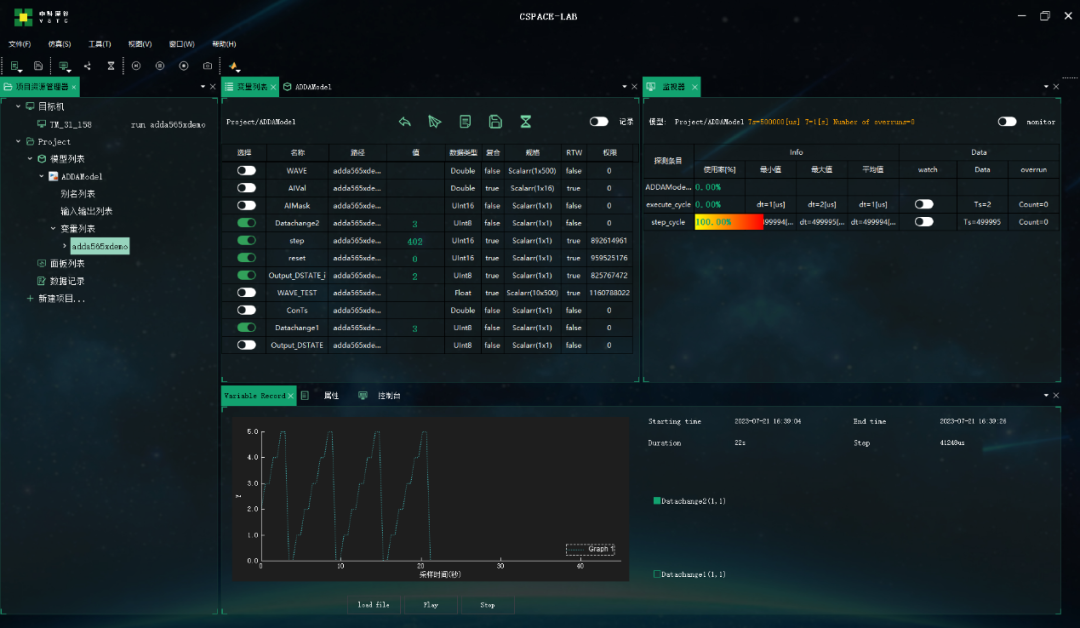1080x628 pixels.
Task: Select 数据记录 in project tree
Action: pos(68,281)
